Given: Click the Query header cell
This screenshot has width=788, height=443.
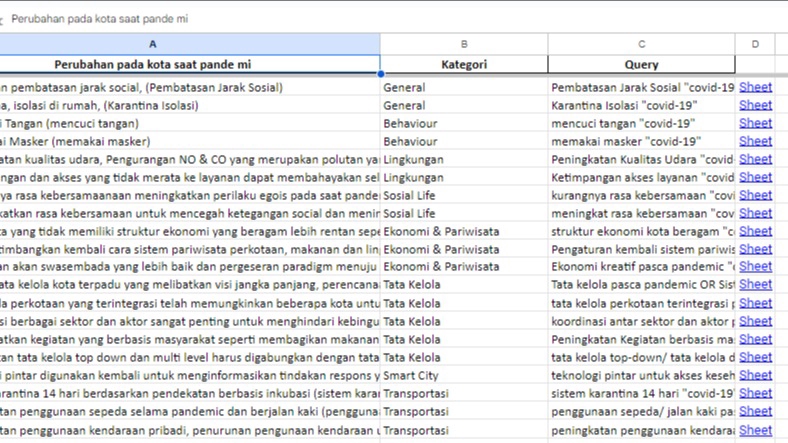Looking at the screenshot, I should click(641, 64).
